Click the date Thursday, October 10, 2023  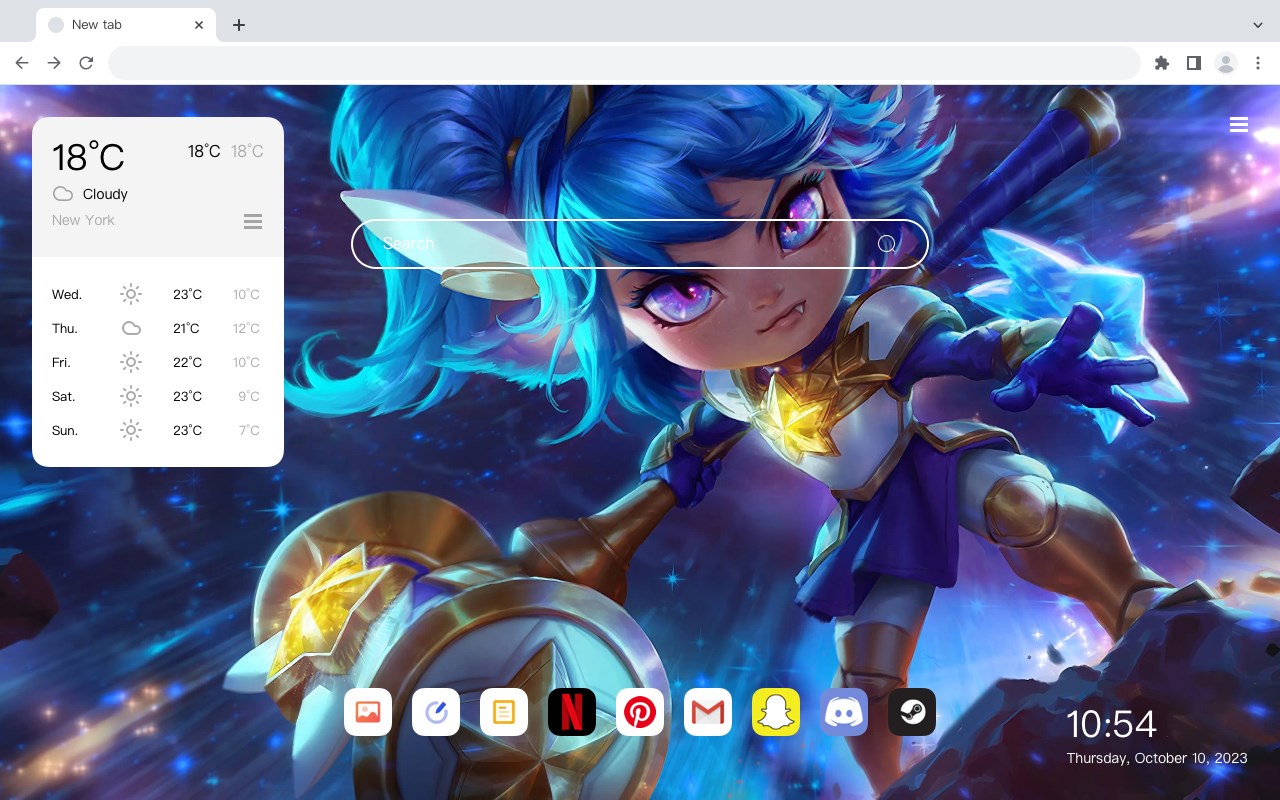click(x=1157, y=758)
